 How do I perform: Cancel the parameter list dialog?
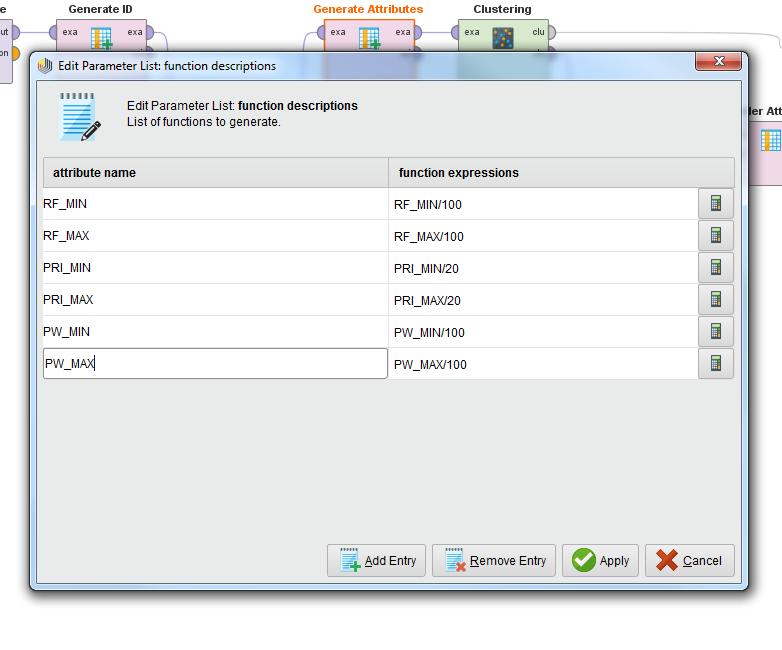point(690,561)
